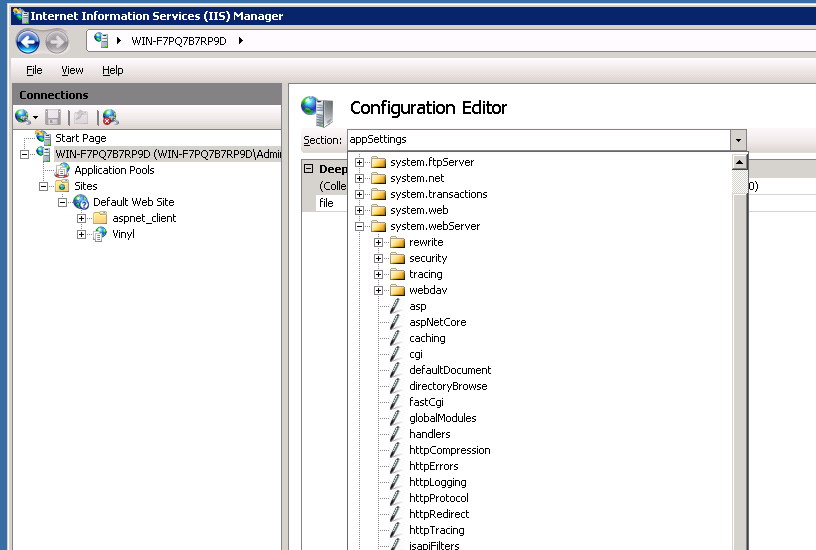Select the httpErrors section
Image resolution: width=816 pixels, height=550 pixels.
click(434, 466)
